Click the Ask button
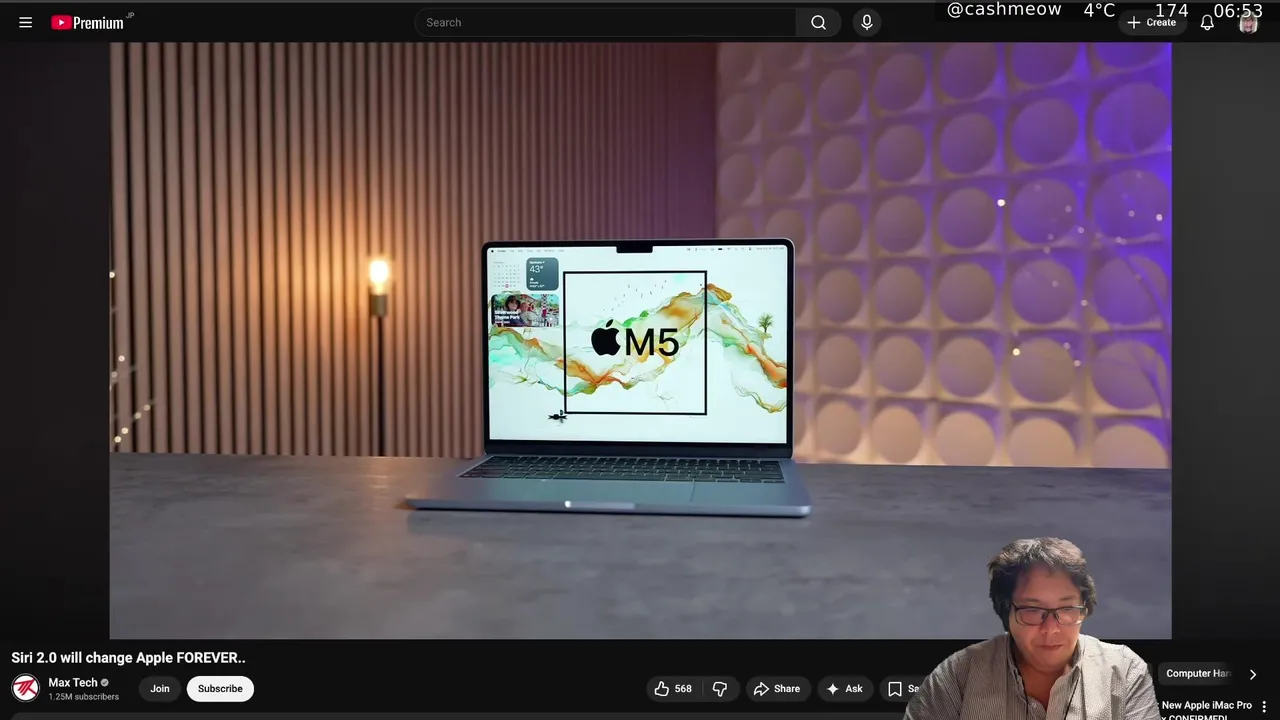 pyautogui.click(x=844, y=688)
